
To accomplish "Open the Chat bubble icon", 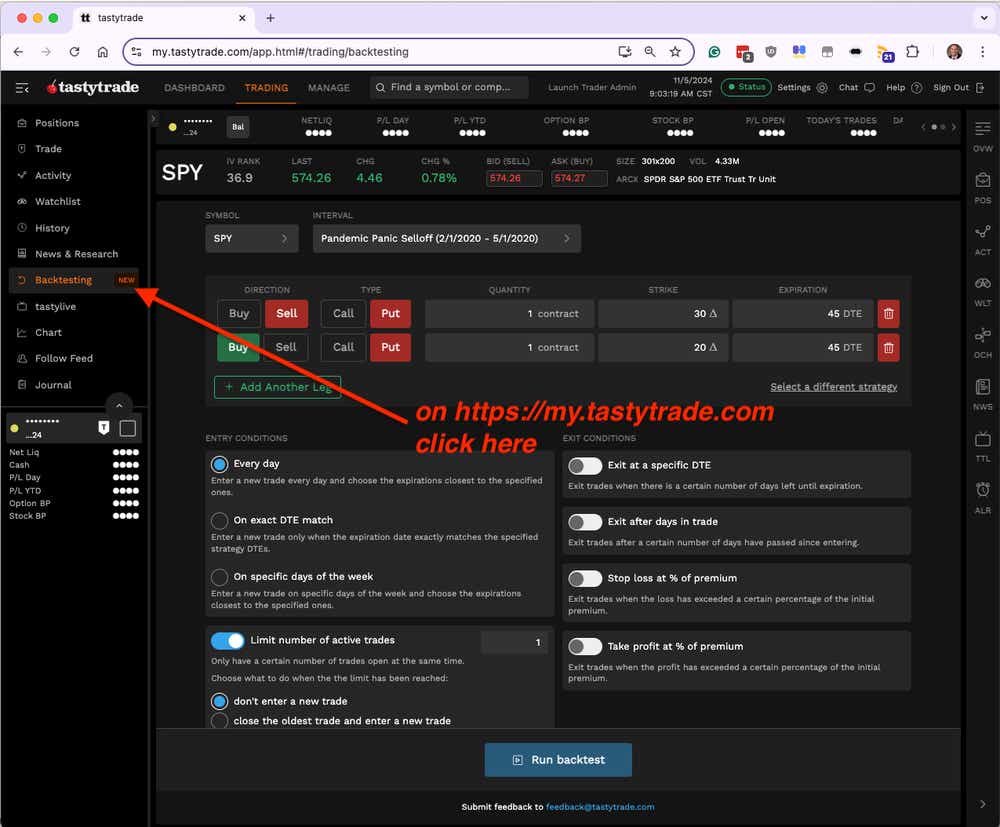I will click(x=869, y=88).
